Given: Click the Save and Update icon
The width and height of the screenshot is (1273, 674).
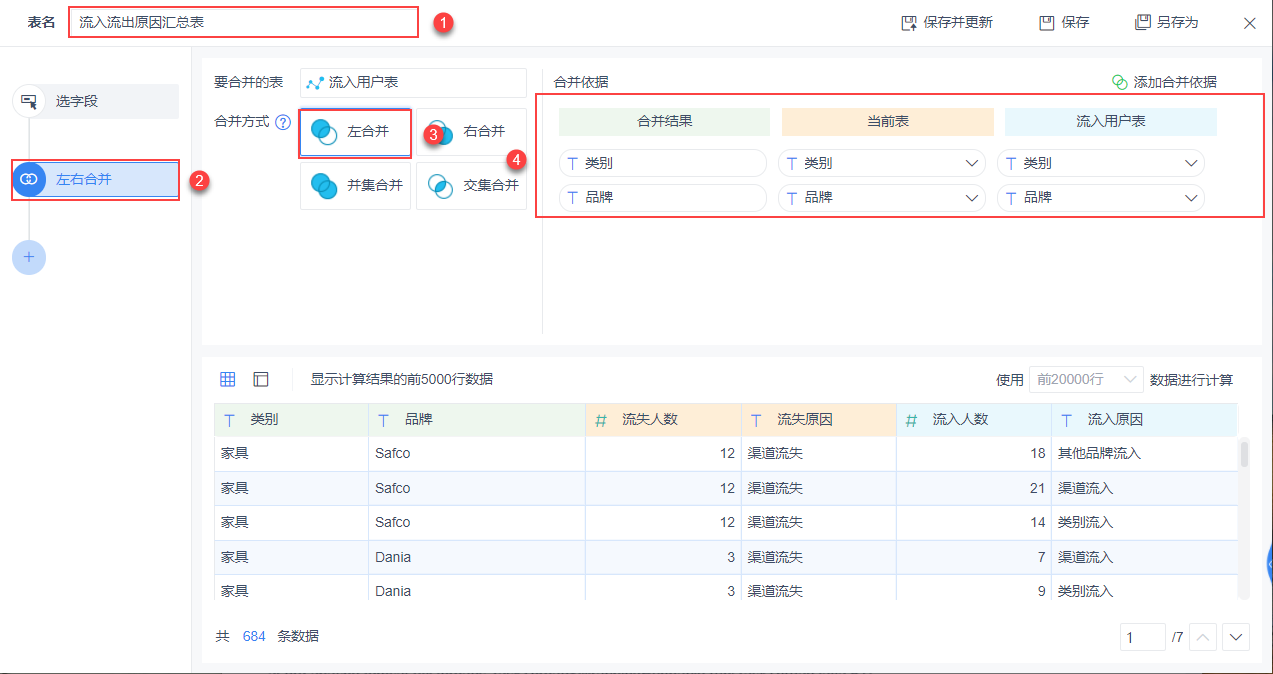Looking at the screenshot, I should [x=909, y=22].
